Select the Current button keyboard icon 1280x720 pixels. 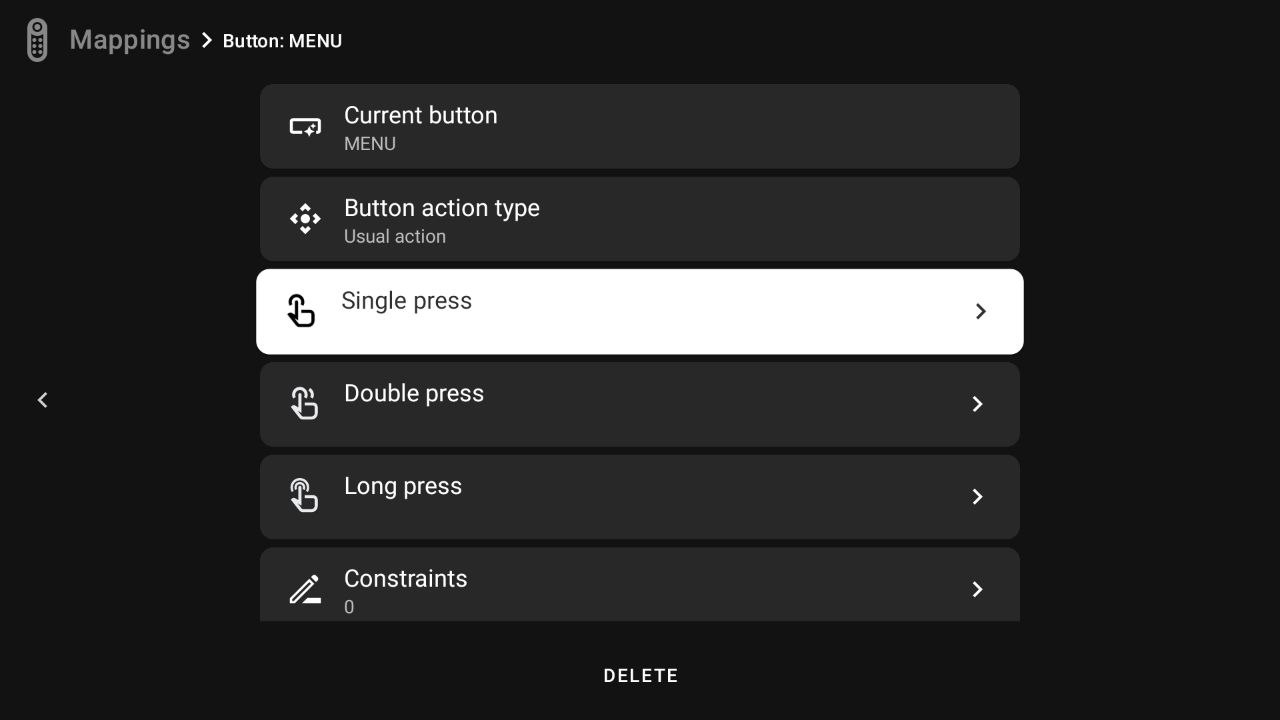[x=304, y=126]
